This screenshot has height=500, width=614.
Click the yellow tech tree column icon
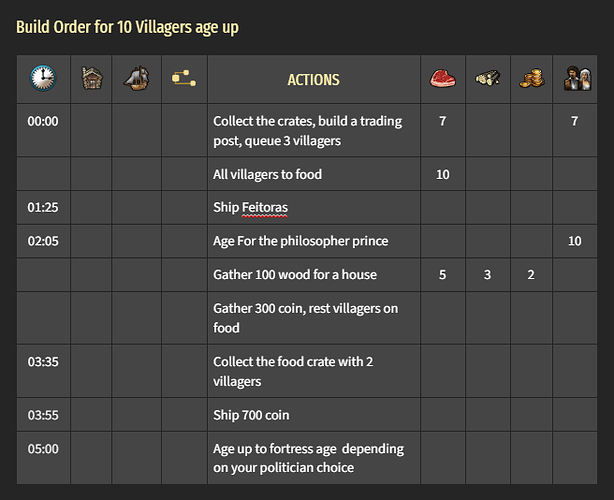[x=183, y=79]
